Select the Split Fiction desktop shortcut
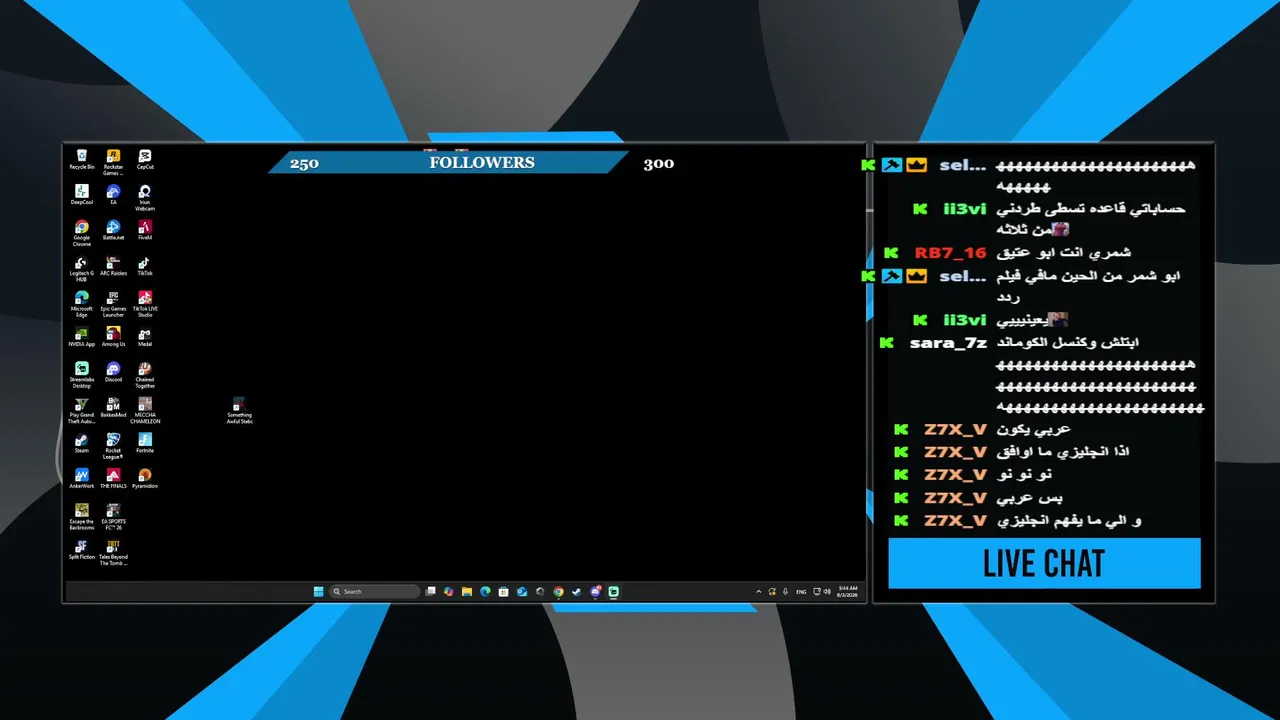1280x720 pixels. click(82, 550)
